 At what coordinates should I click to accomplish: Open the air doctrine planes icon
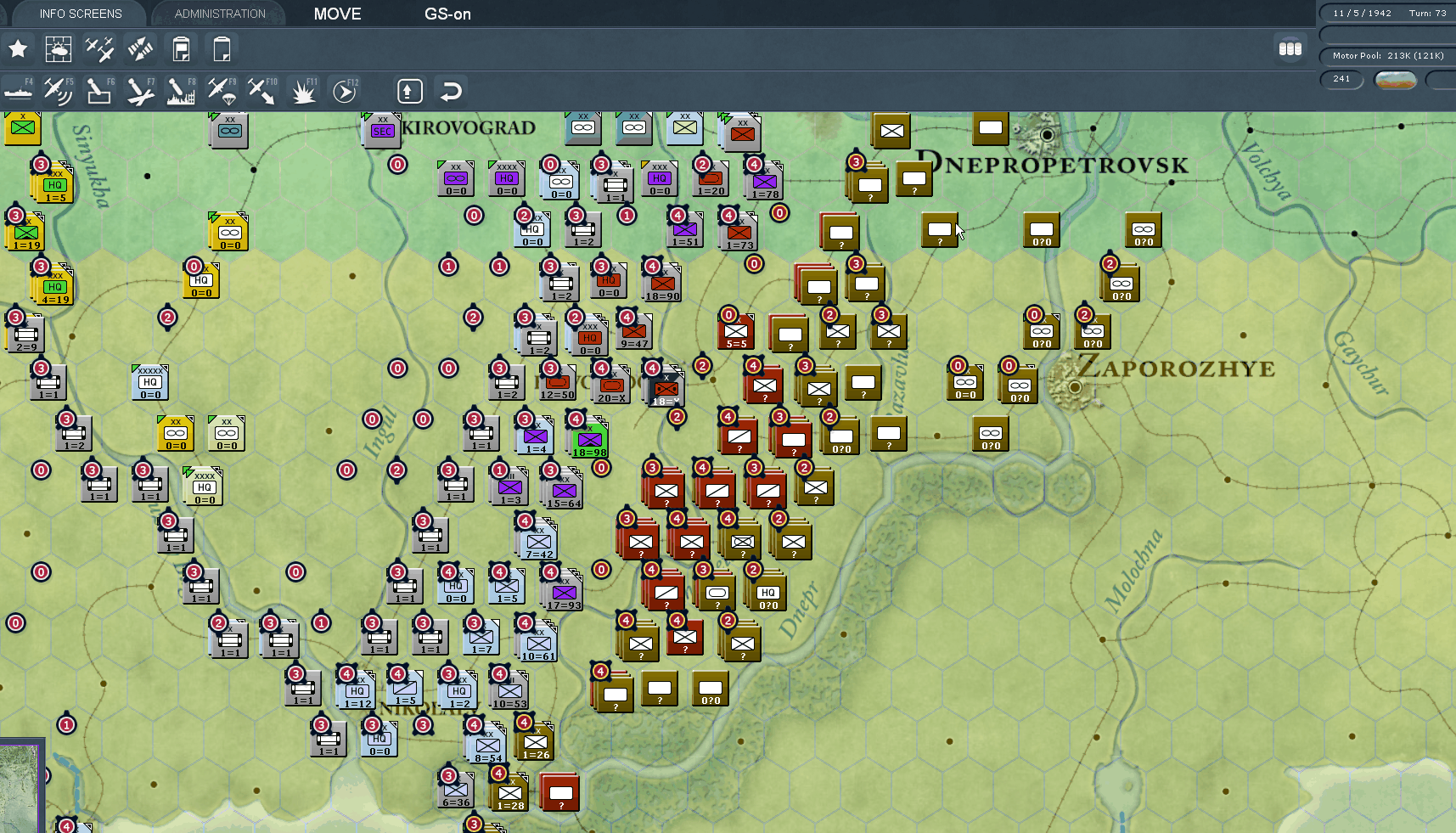pos(99,49)
